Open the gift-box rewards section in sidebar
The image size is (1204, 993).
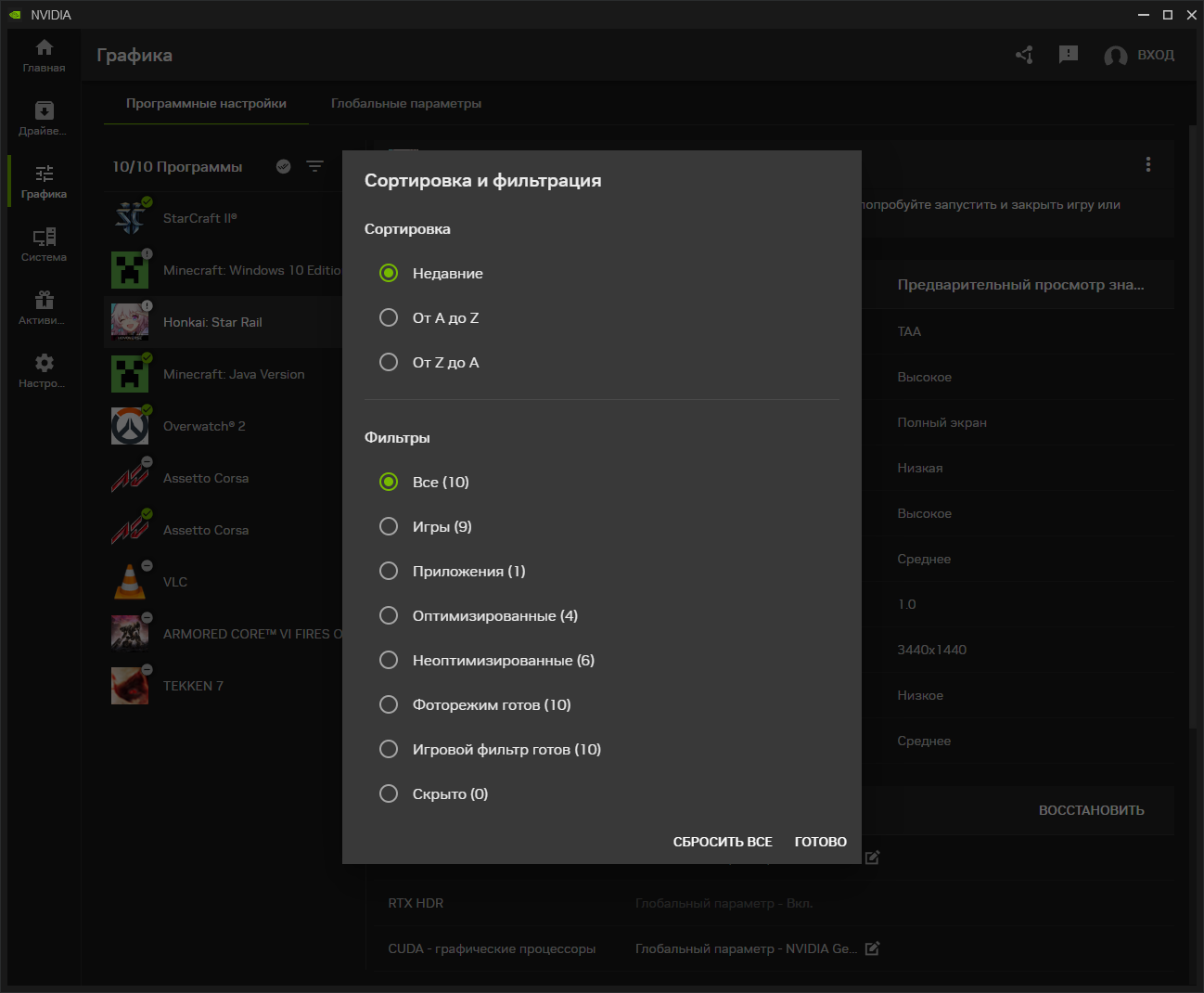click(44, 308)
